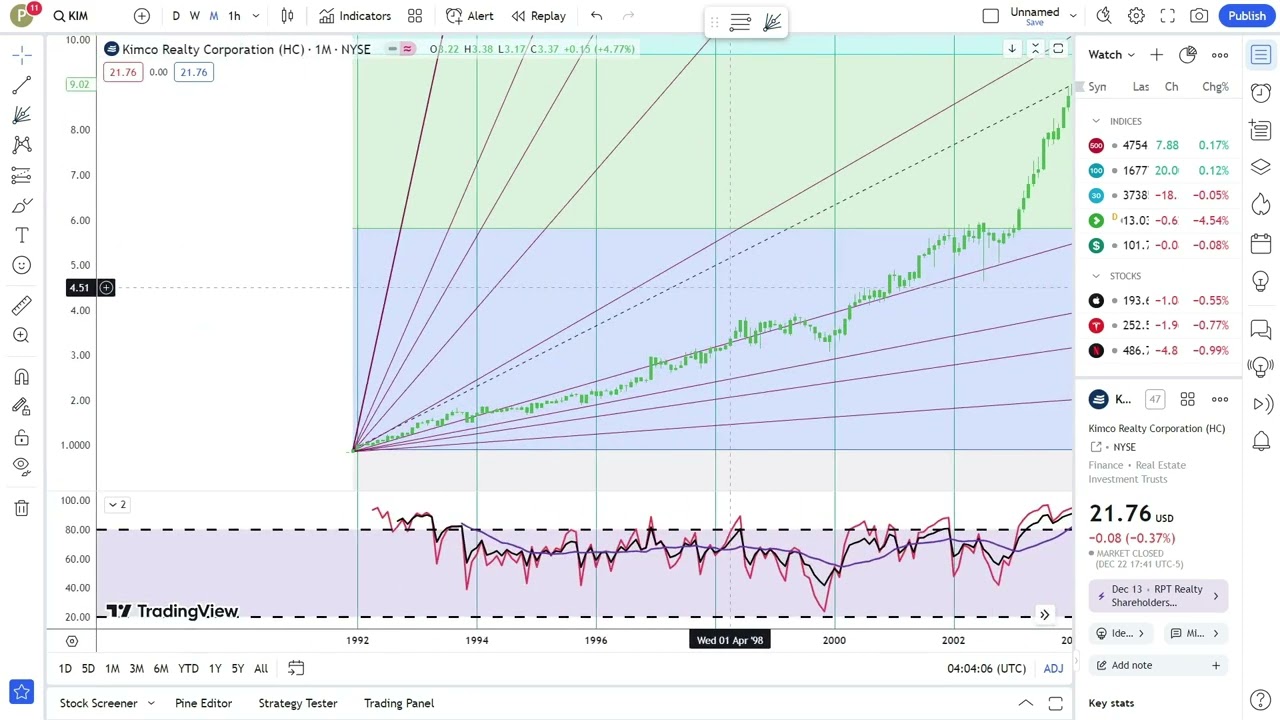Expand the Watch list dropdown
Screen dimensions: 1280x720
tap(1112, 55)
